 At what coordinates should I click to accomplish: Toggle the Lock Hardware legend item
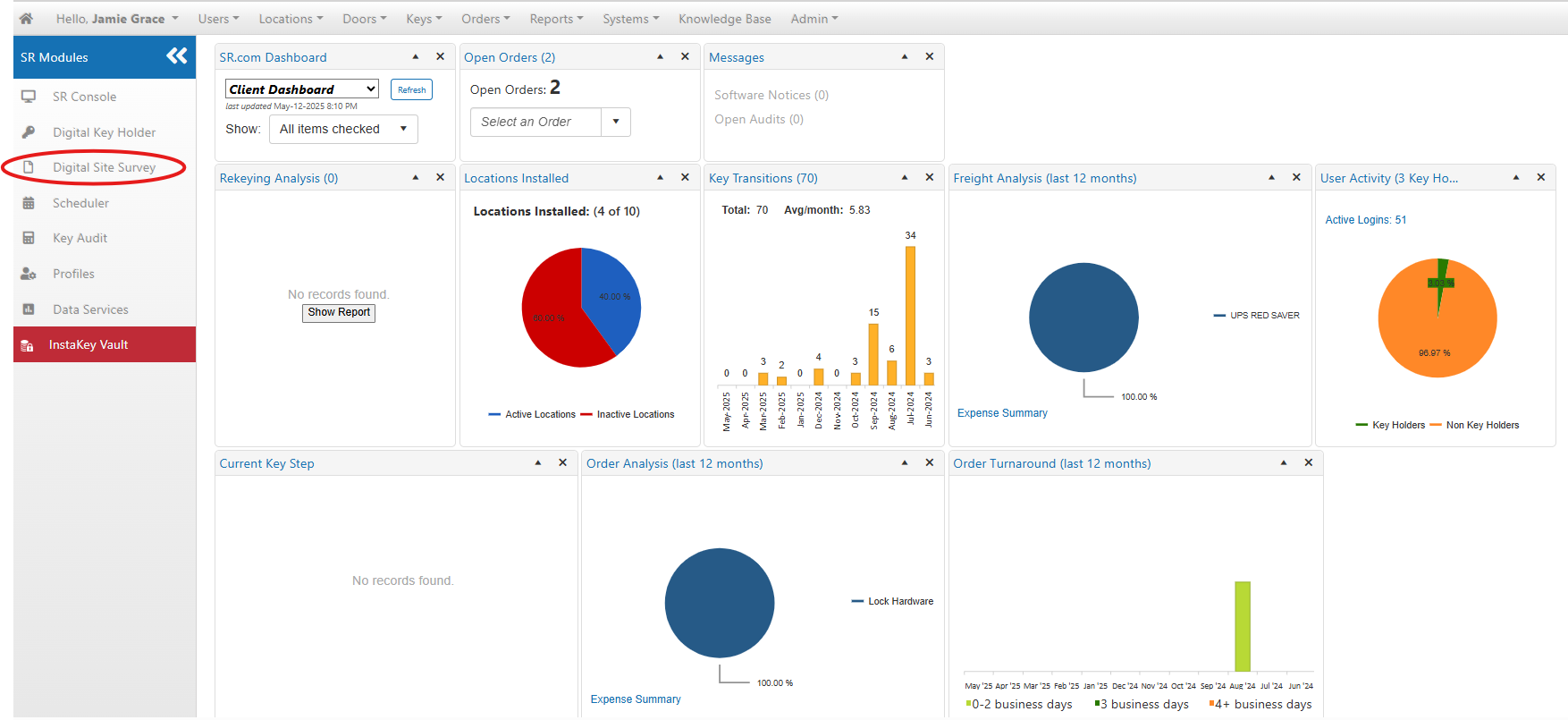[893, 602]
